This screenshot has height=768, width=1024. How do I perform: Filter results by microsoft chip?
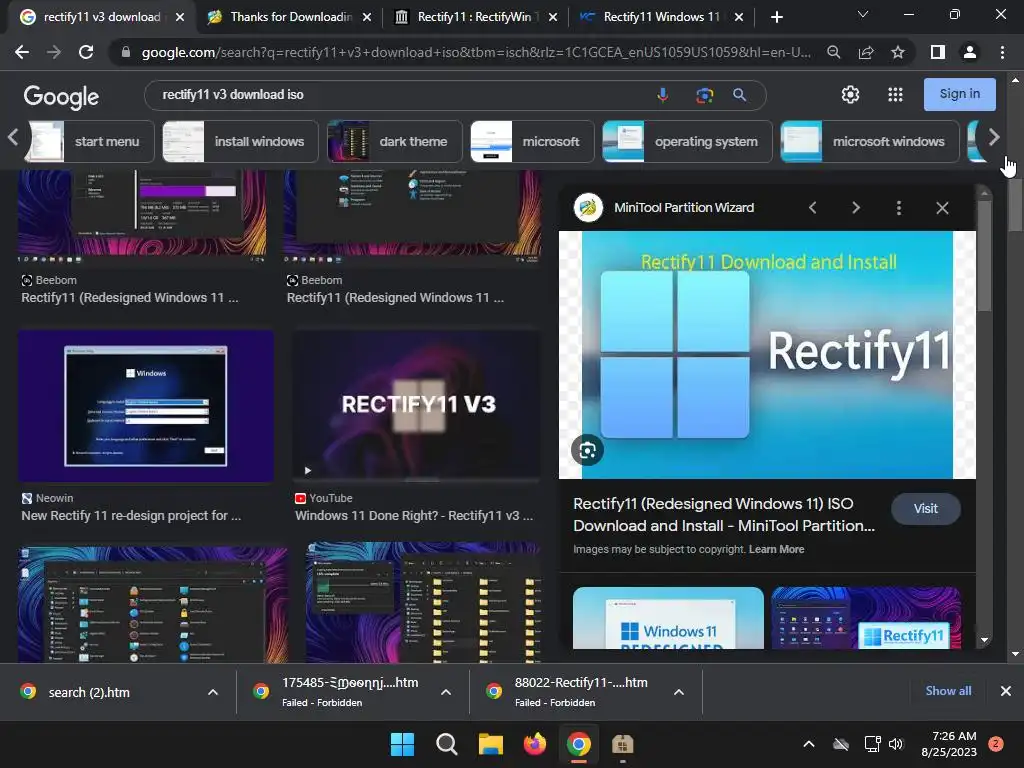[532, 142]
